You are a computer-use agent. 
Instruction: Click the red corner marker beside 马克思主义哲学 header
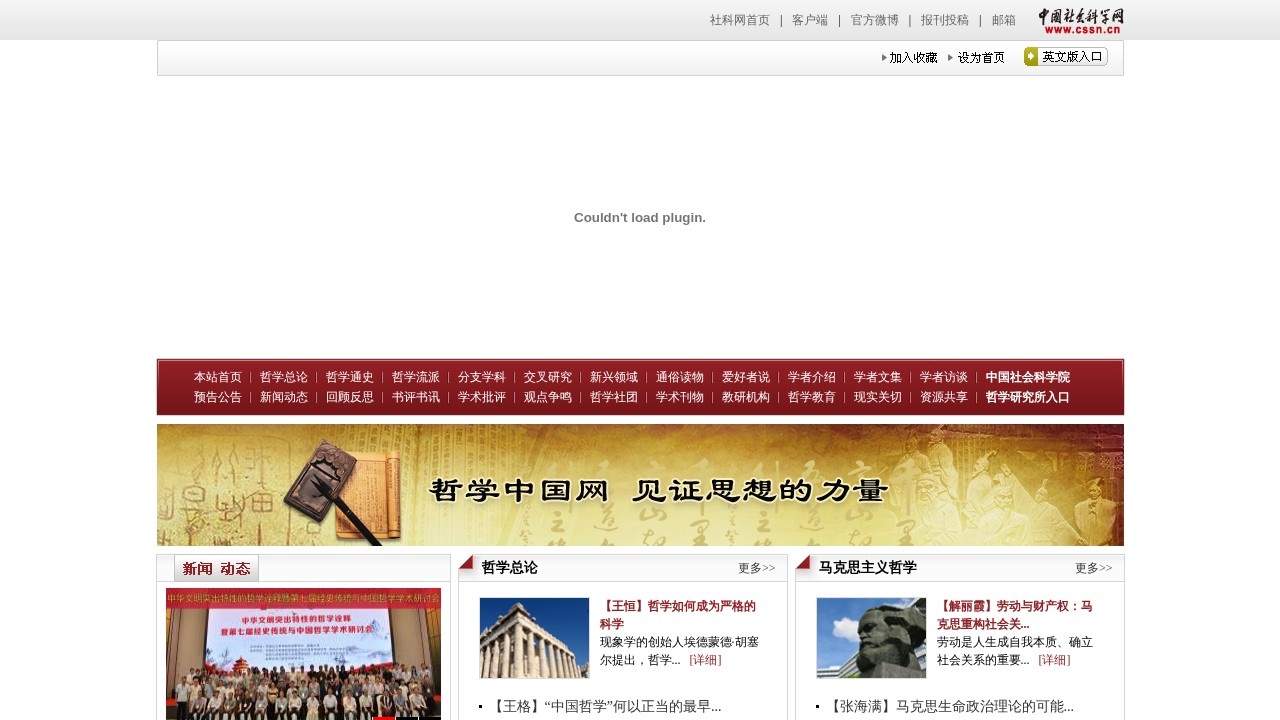803,564
